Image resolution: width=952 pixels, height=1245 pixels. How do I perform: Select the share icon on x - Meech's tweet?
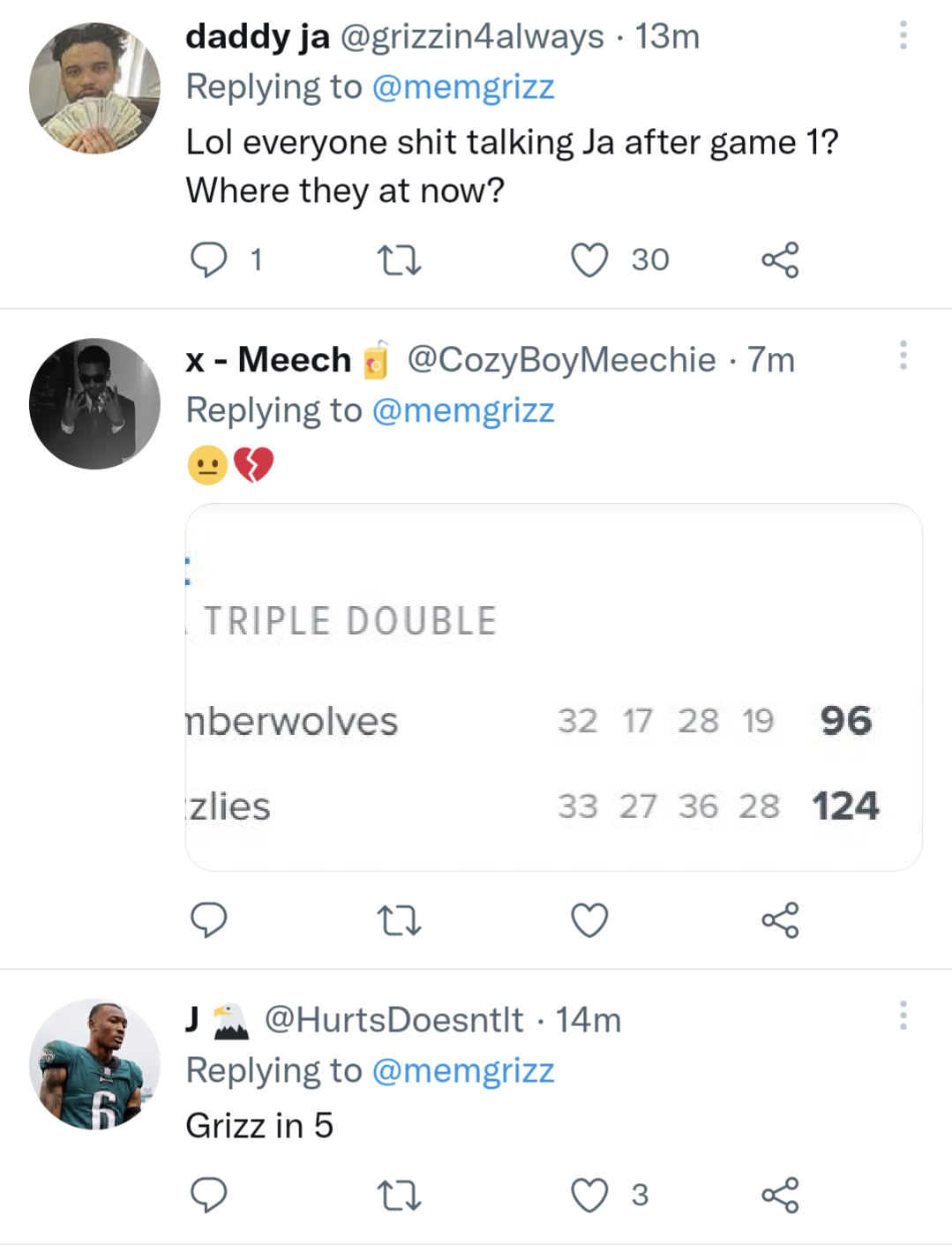(x=780, y=920)
